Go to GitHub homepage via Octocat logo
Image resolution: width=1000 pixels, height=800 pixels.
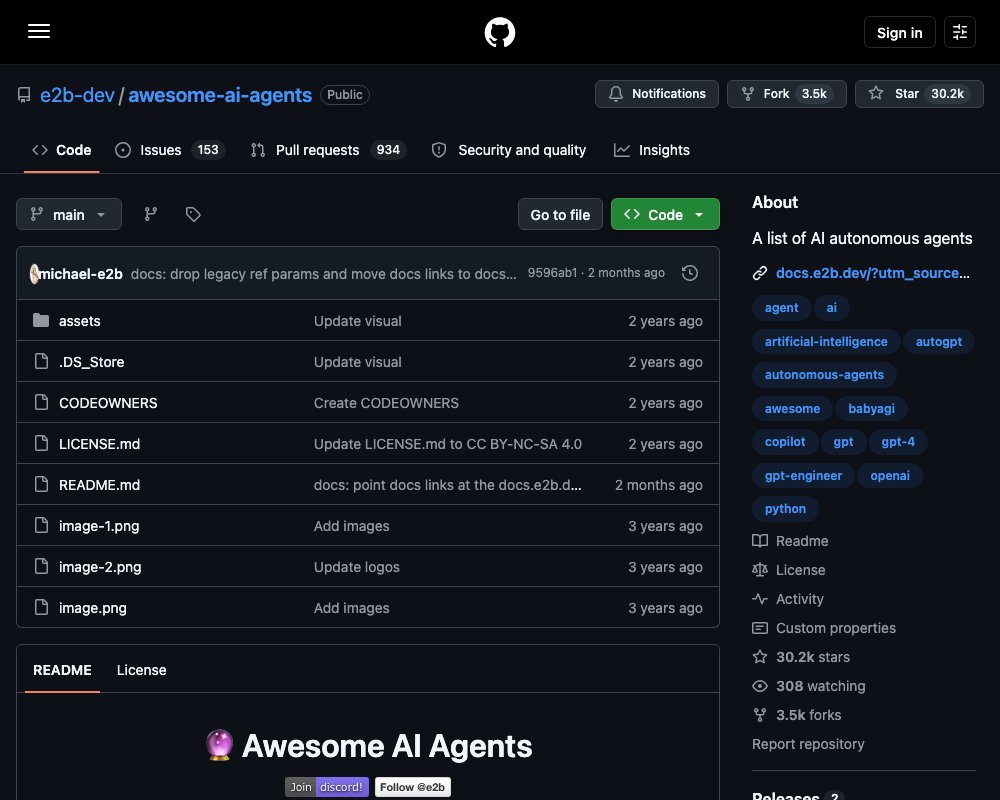click(499, 32)
